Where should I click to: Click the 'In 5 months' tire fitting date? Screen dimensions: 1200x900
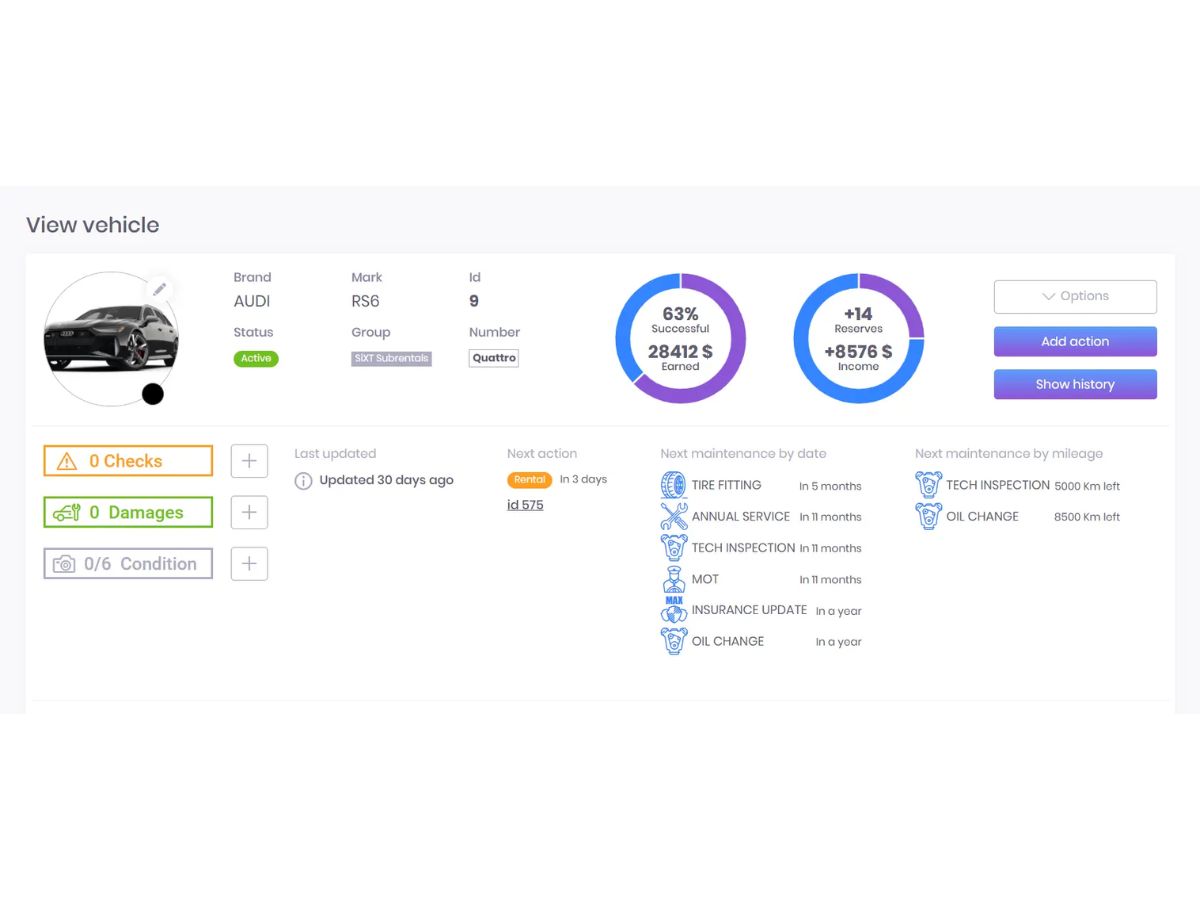tap(830, 486)
